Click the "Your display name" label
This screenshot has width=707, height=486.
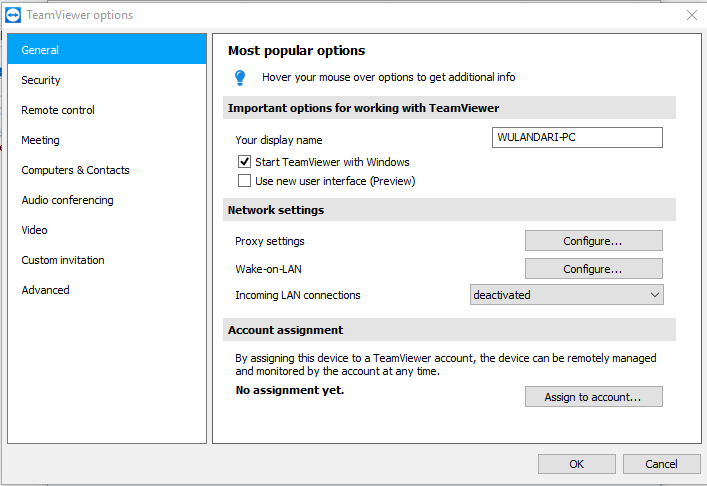(279, 140)
